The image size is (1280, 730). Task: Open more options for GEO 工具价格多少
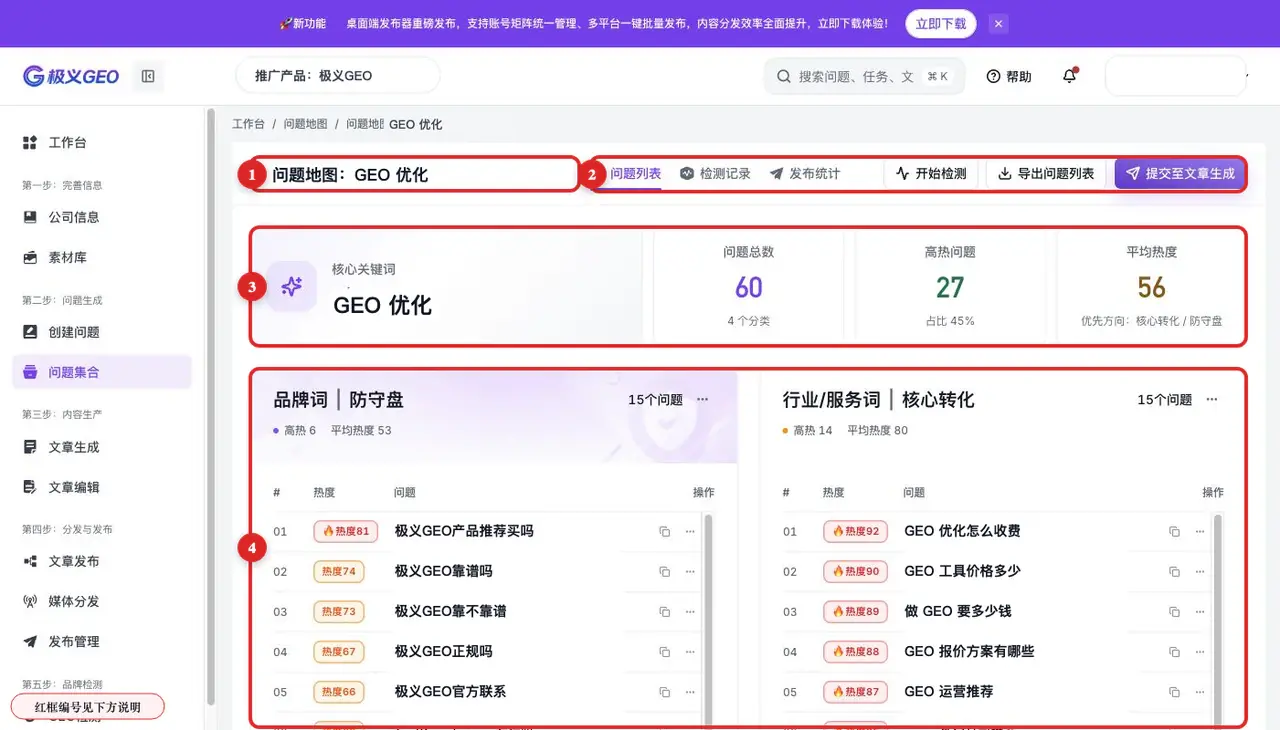(1200, 571)
